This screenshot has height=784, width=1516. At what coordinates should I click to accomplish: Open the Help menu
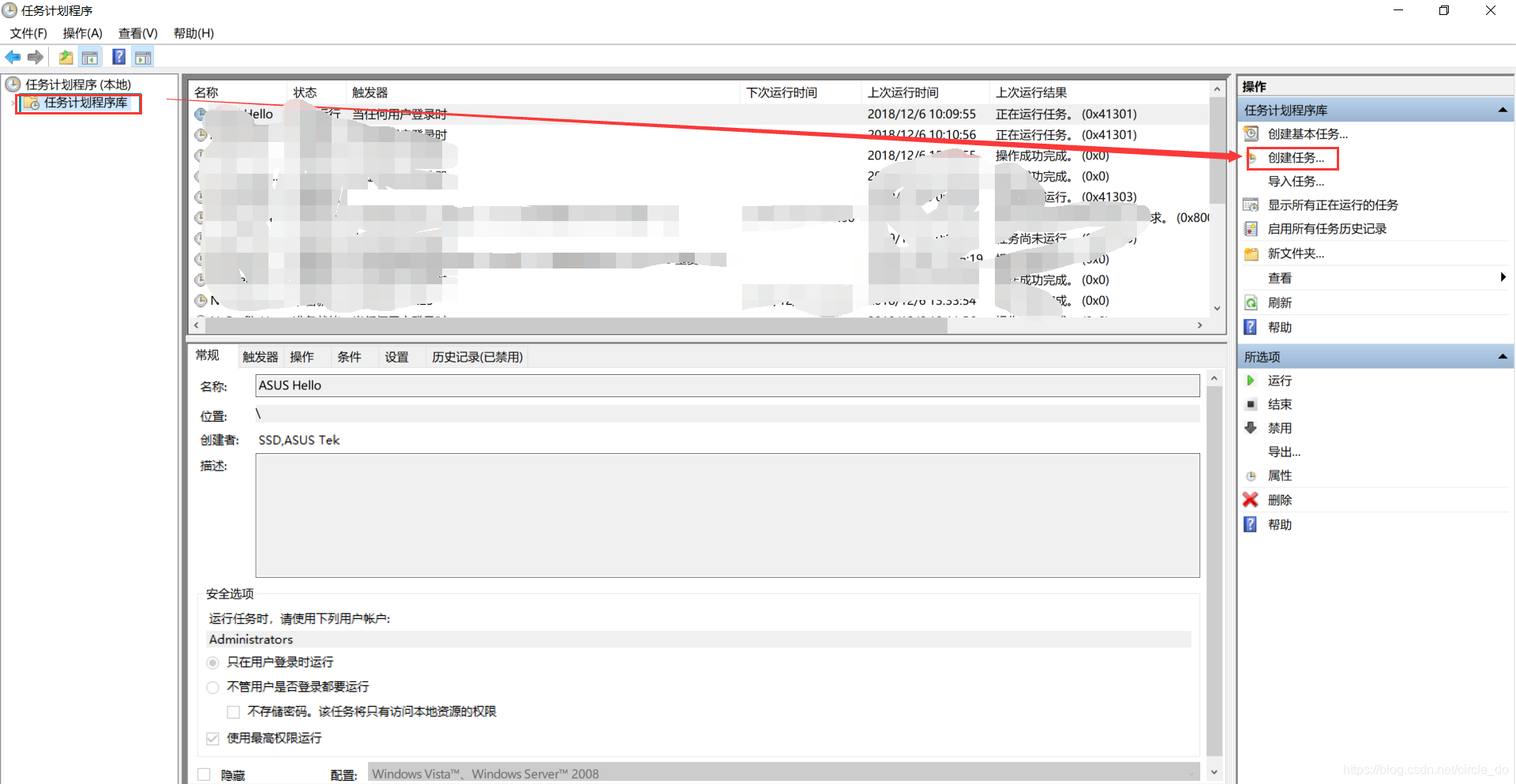(193, 33)
